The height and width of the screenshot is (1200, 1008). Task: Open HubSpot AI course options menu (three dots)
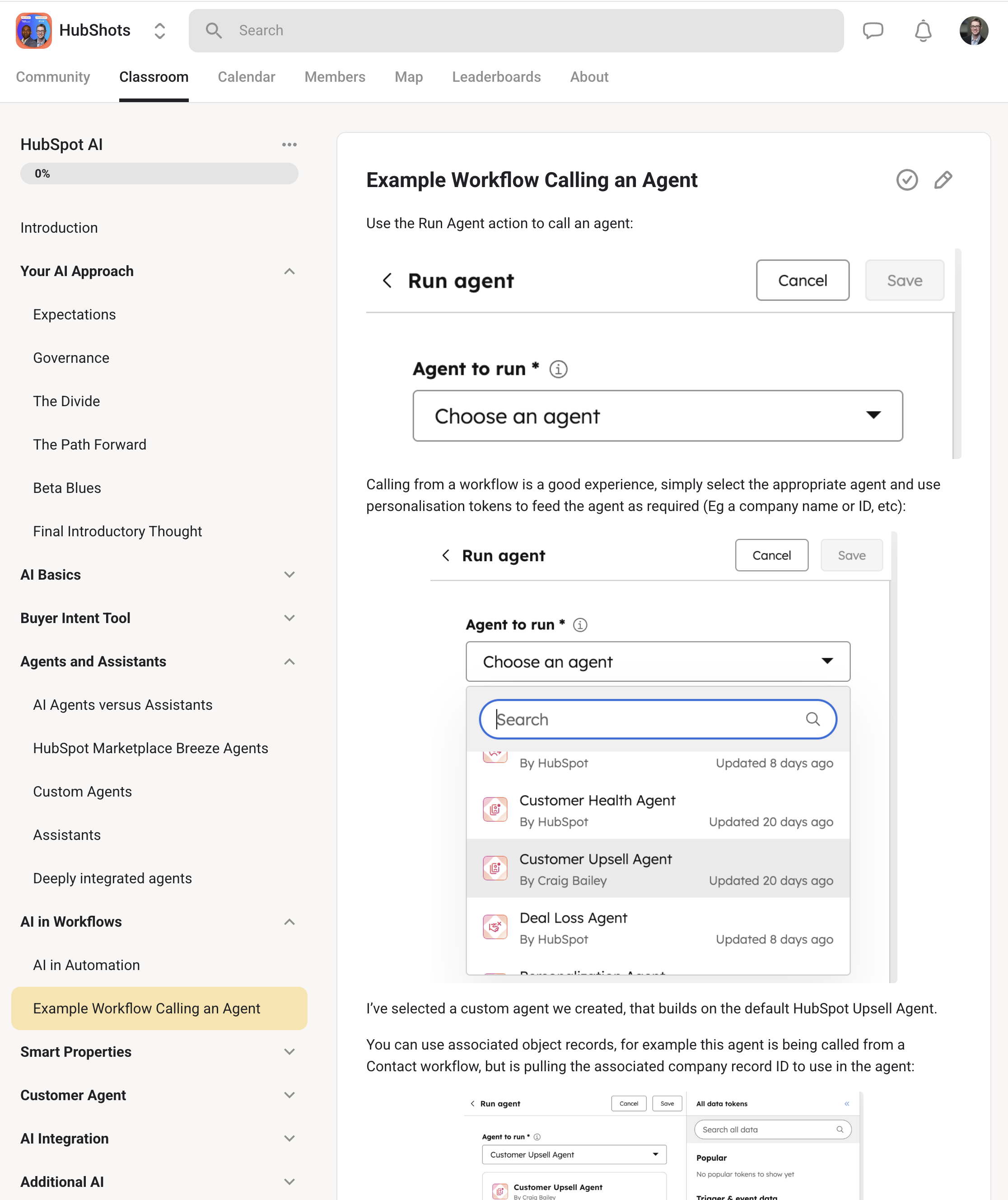[289, 145]
